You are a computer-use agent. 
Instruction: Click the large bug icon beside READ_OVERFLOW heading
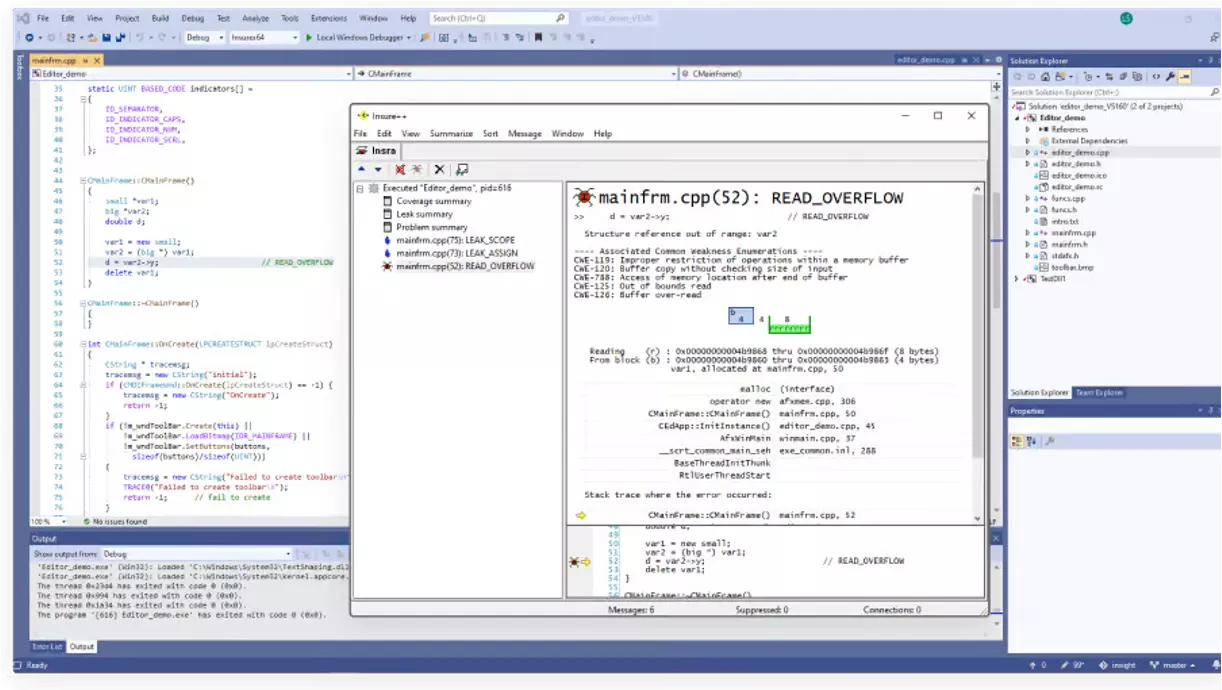tap(584, 197)
